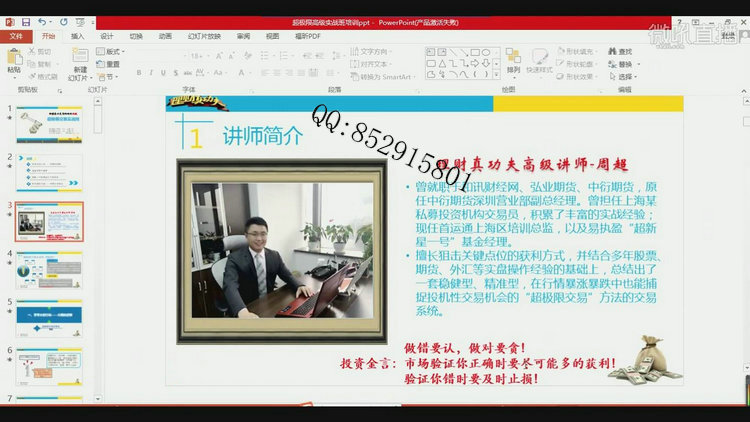
Task: Toggle Italic formatting button
Action: point(151,73)
